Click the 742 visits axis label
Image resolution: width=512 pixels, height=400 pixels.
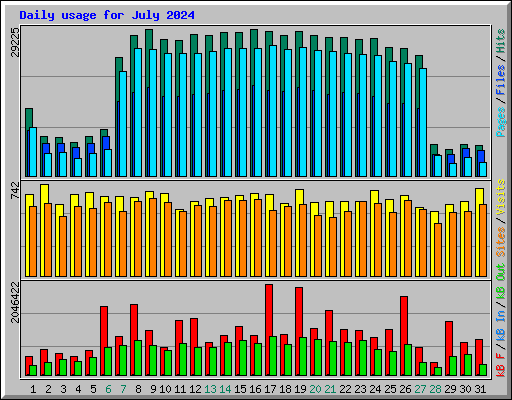pyautogui.click(x=15, y=191)
